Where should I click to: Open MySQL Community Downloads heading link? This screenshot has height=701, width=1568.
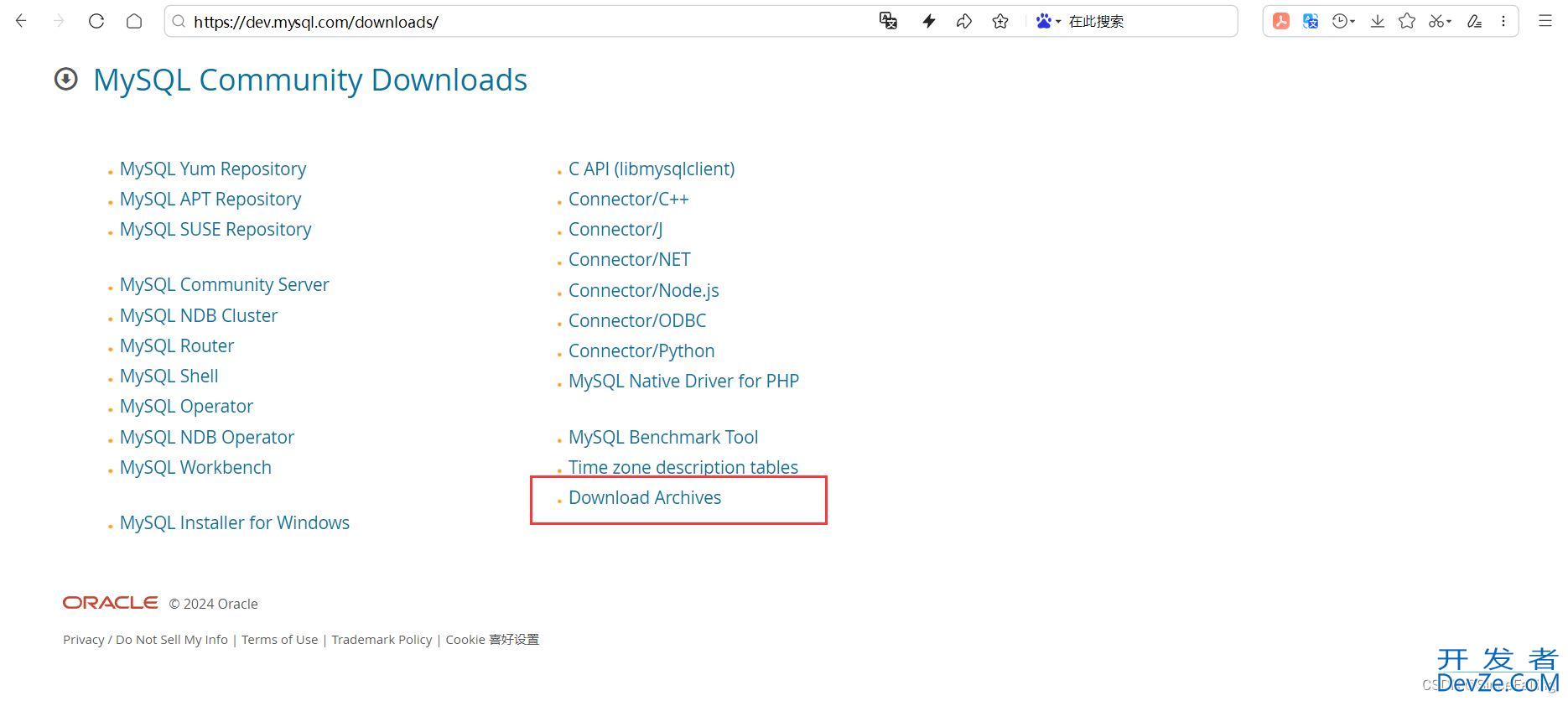[x=310, y=80]
